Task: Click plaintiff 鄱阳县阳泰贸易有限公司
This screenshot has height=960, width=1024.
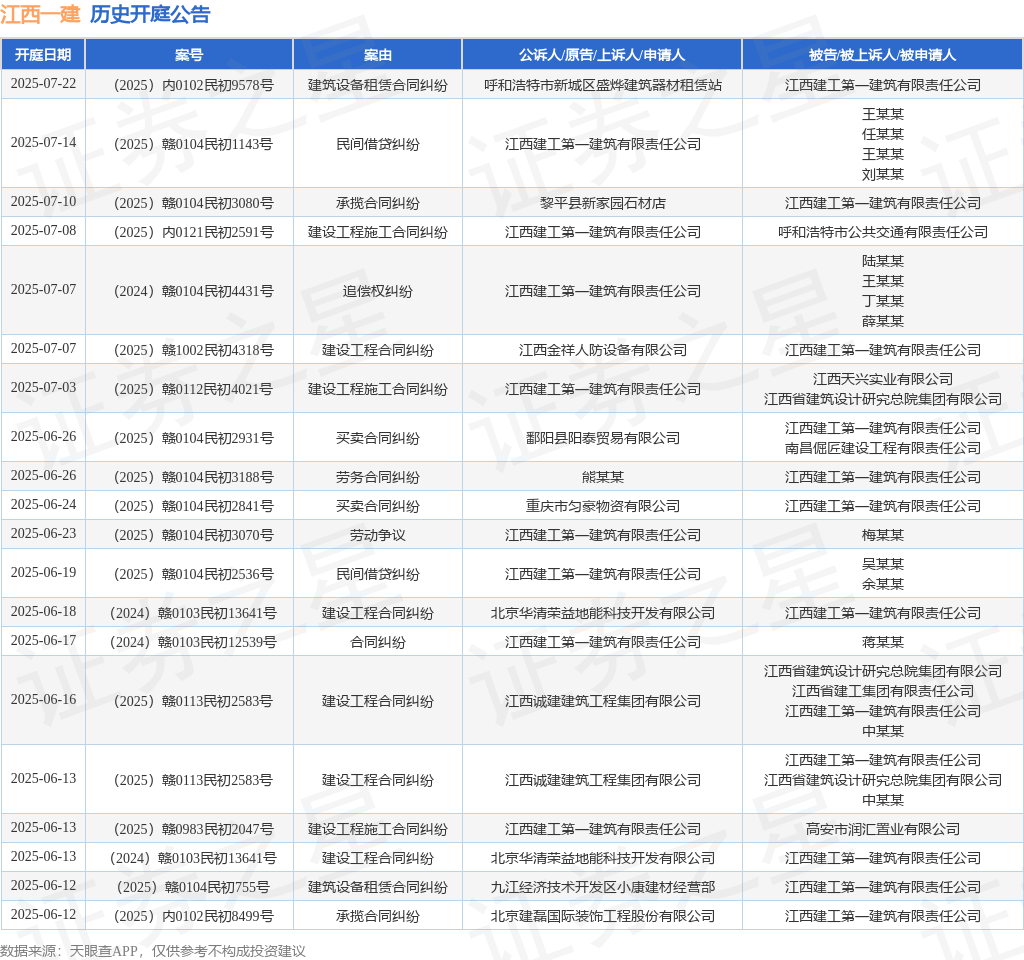Action: 602,438
